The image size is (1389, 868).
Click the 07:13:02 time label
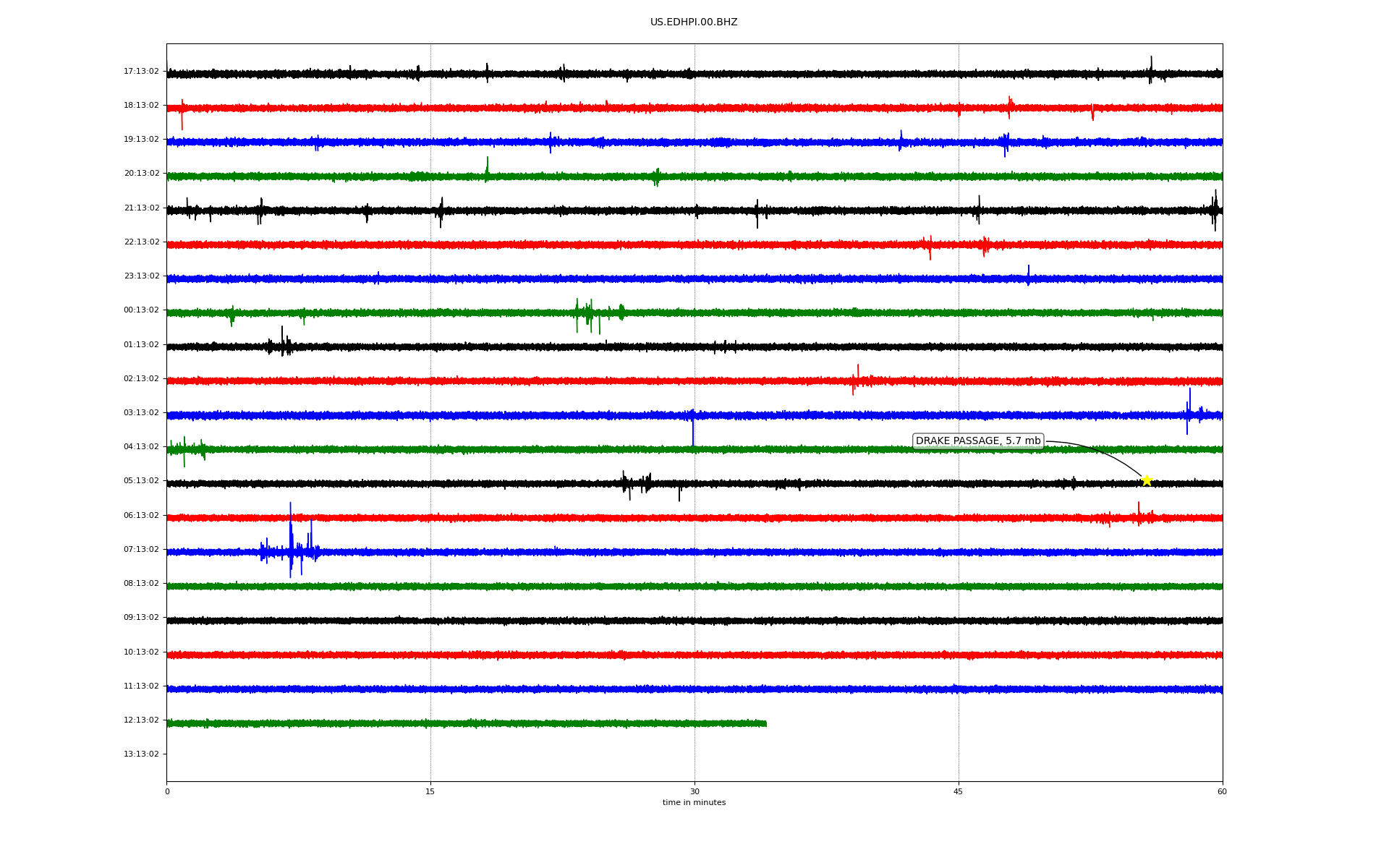141,550
